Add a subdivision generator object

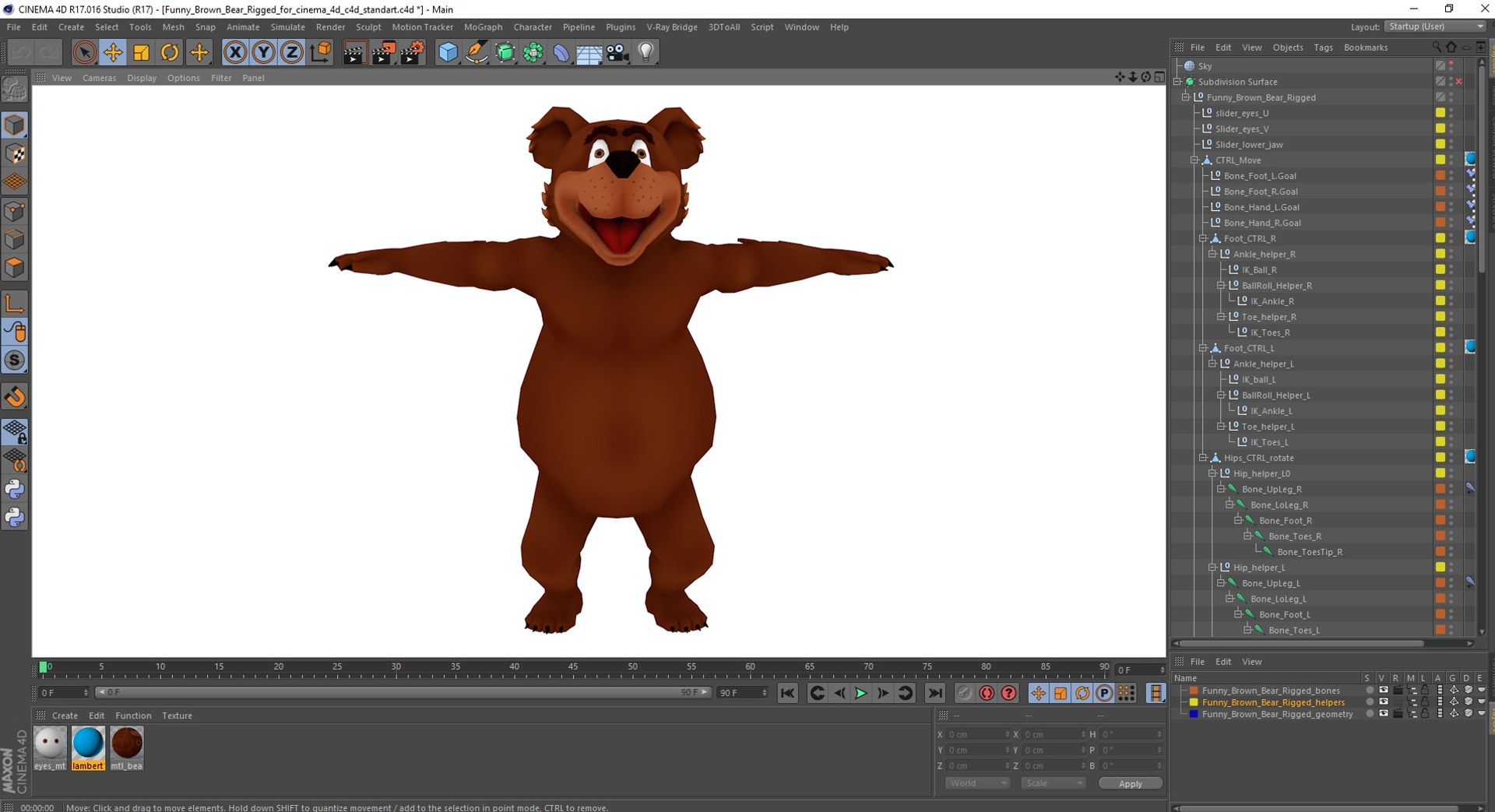[x=505, y=53]
